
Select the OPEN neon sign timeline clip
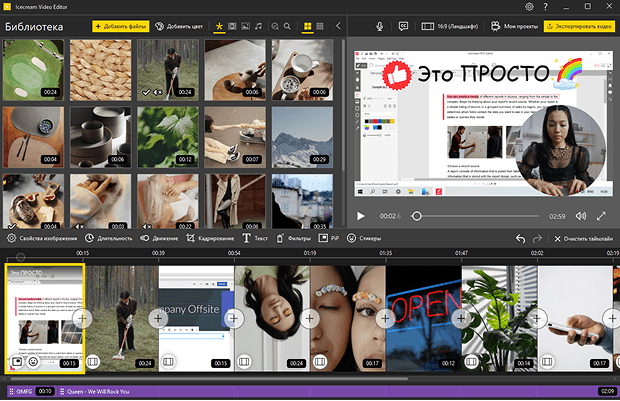tap(423, 319)
